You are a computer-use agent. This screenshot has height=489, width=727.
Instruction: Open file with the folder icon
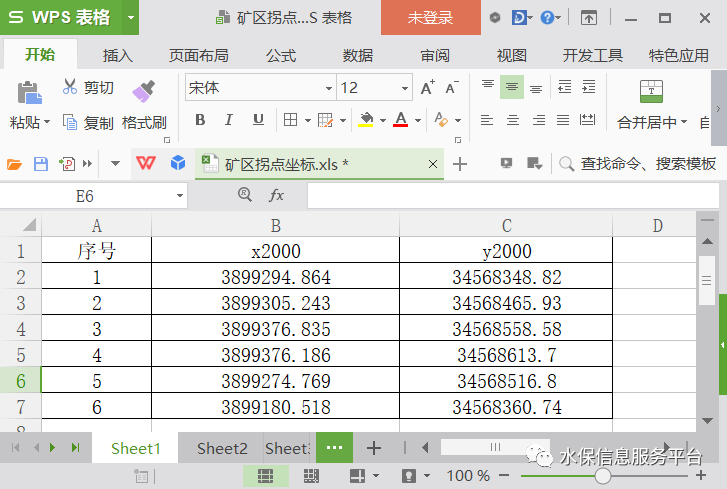pos(14,164)
